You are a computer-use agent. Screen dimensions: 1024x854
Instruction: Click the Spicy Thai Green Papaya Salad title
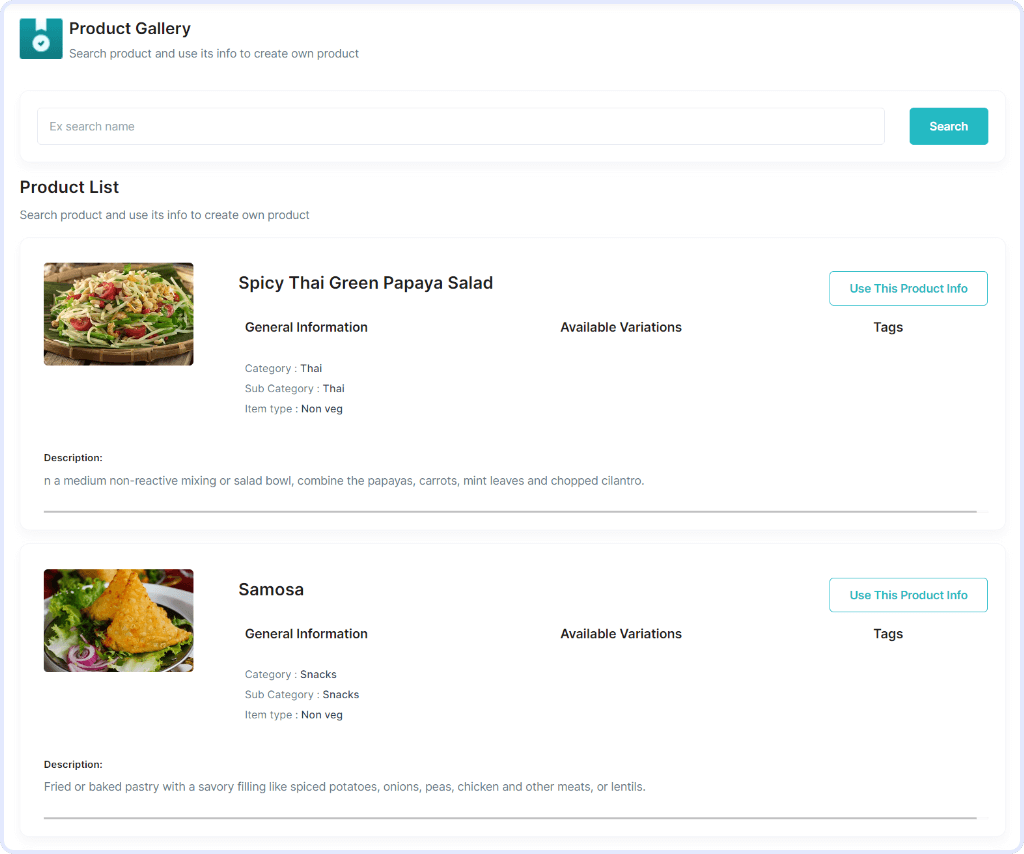click(366, 283)
